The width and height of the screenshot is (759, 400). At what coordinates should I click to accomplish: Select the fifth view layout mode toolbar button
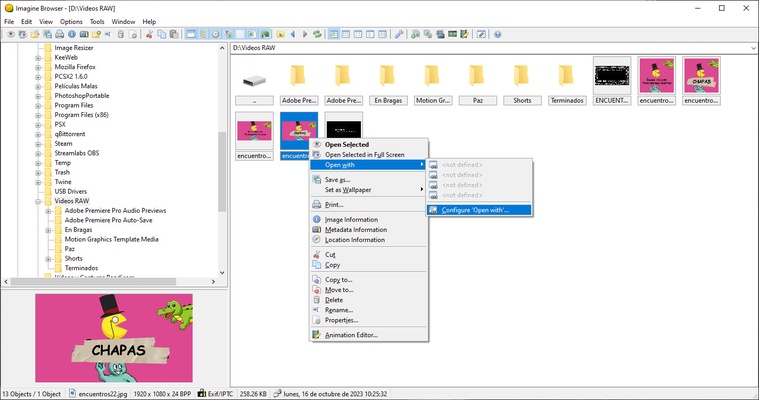coord(382,34)
